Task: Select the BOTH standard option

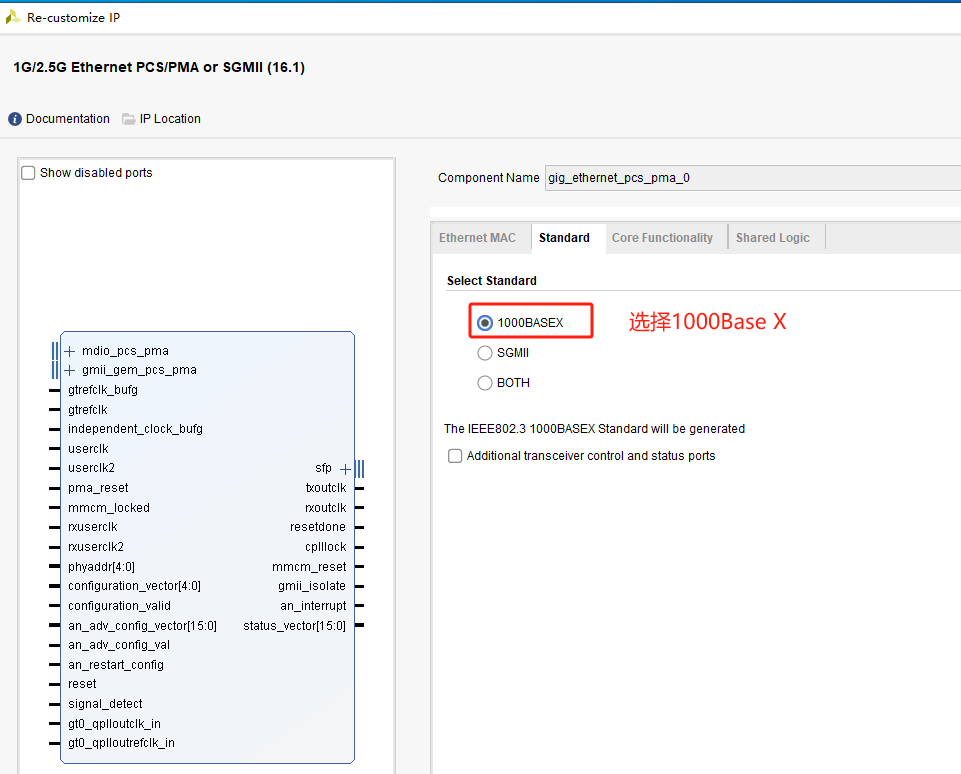Action: point(485,383)
